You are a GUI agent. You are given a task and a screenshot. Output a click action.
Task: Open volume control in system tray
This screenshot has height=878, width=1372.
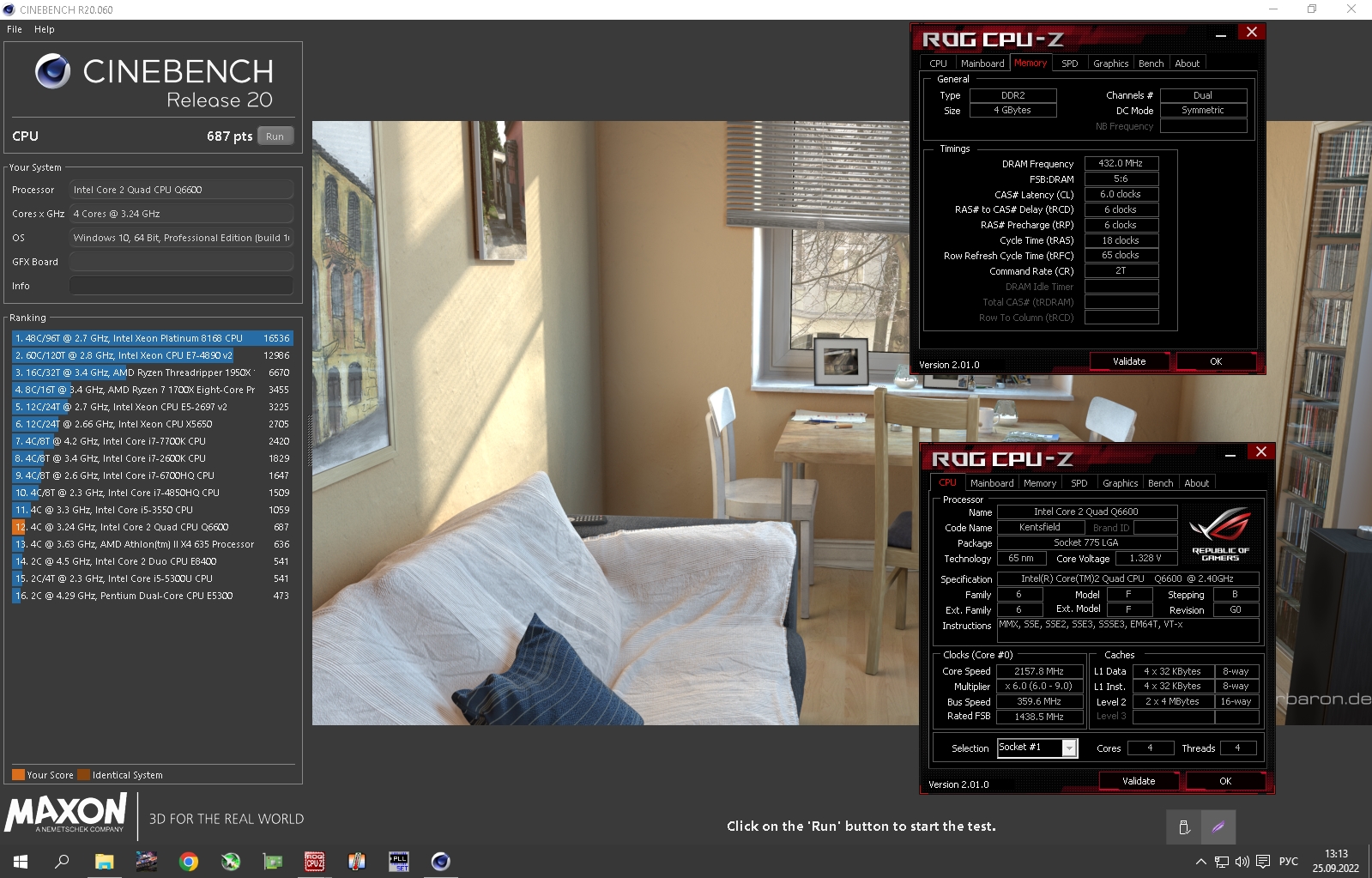1242,862
